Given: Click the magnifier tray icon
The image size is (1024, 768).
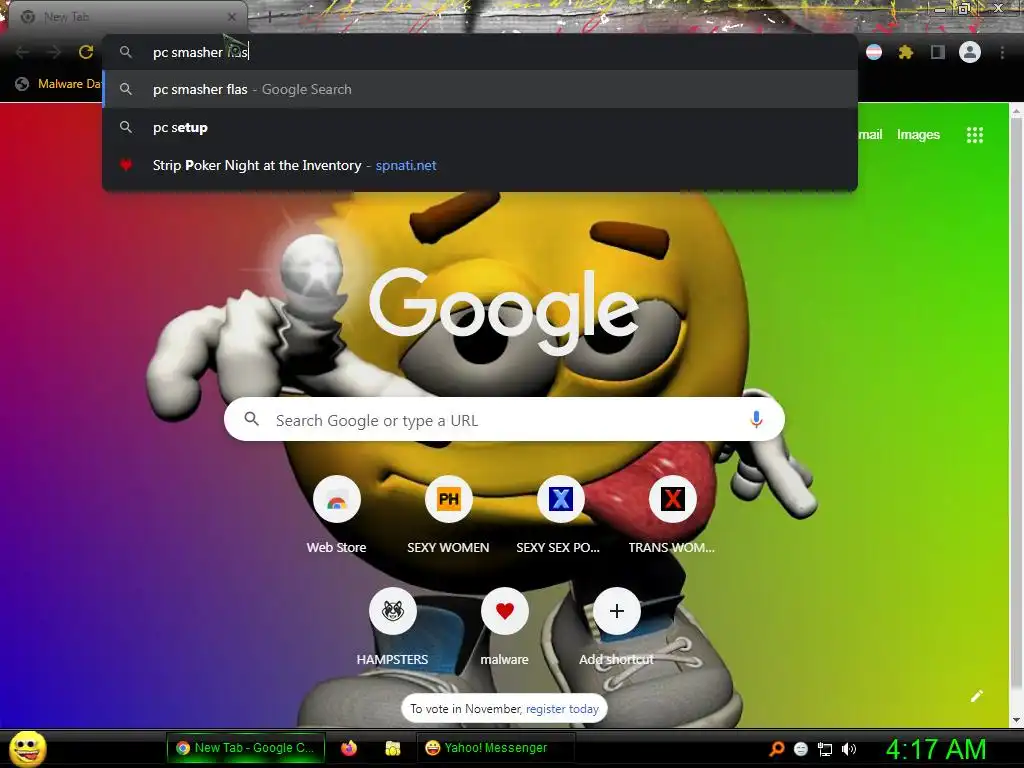Looking at the screenshot, I should (x=776, y=748).
